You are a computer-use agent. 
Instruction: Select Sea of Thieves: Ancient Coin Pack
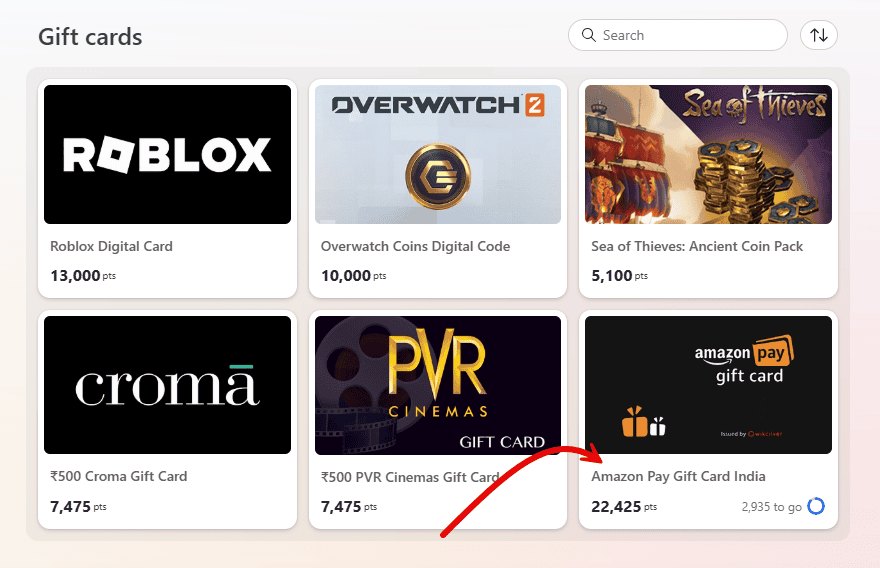click(697, 246)
